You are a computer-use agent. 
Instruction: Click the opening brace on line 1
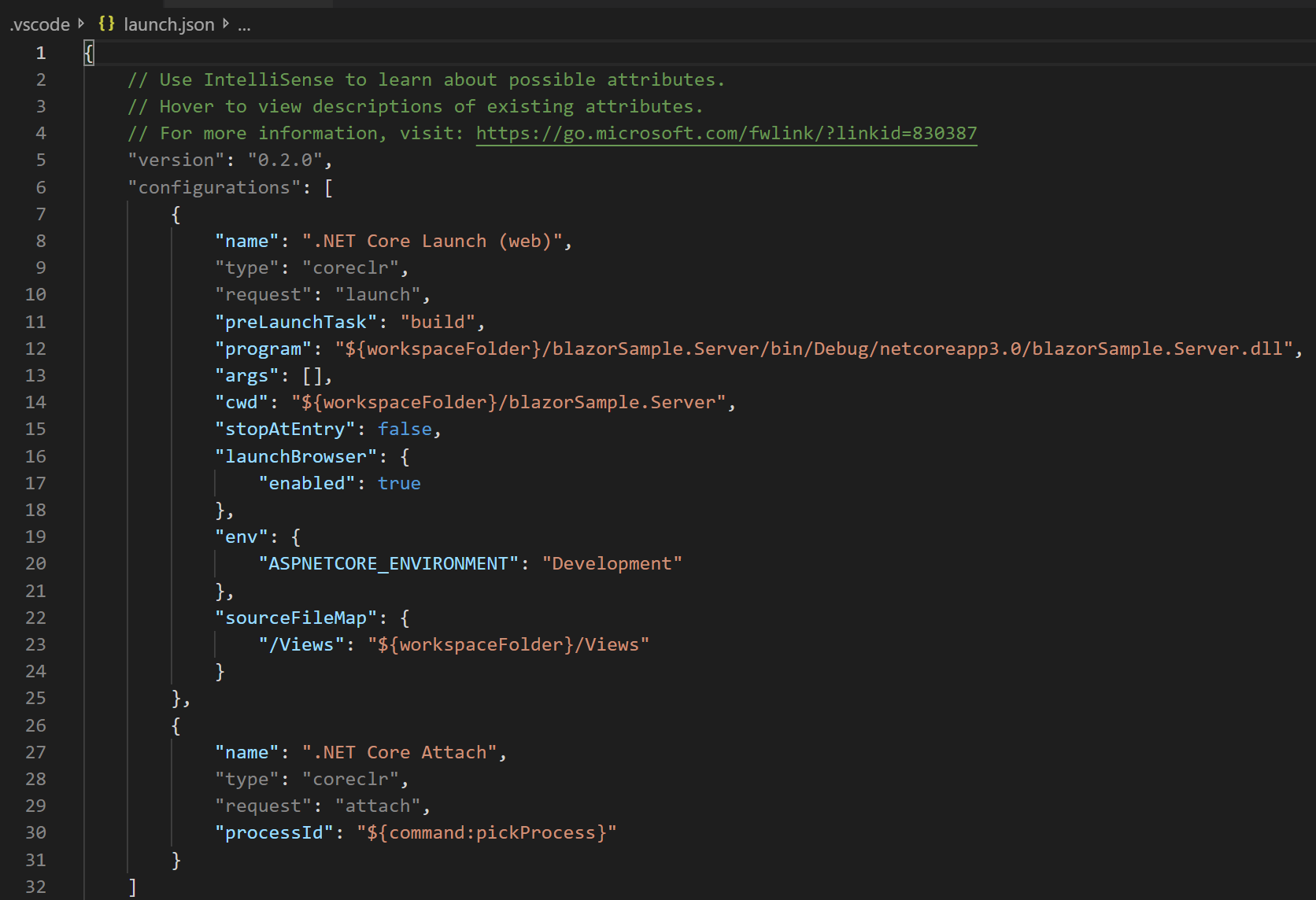pos(88,53)
